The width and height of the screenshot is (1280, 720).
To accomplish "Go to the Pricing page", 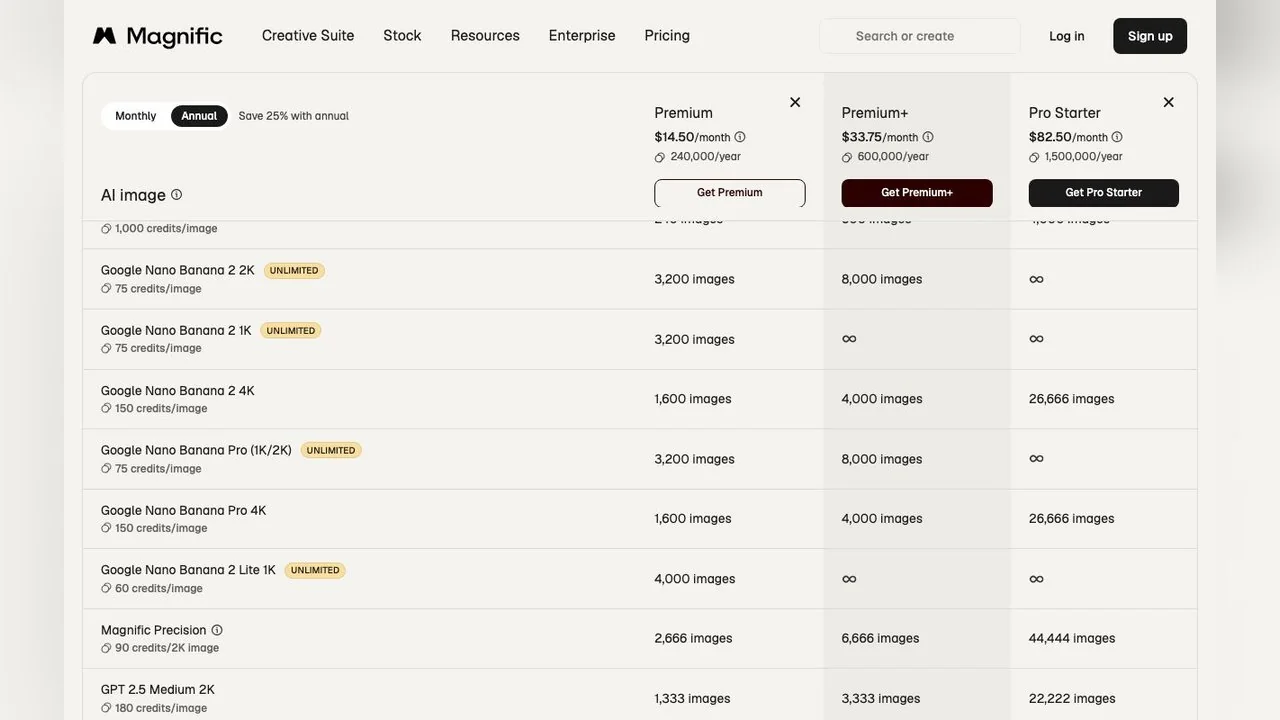I will (667, 36).
